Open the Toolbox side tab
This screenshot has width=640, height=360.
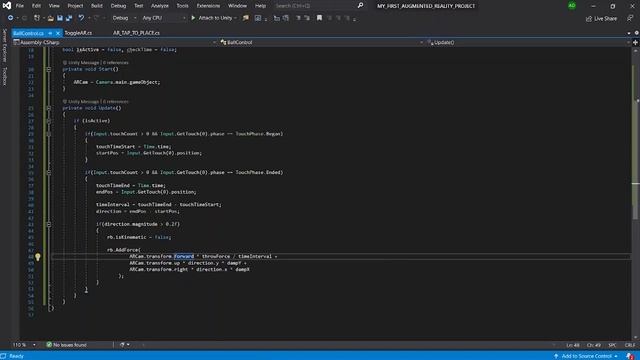point(4,77)
